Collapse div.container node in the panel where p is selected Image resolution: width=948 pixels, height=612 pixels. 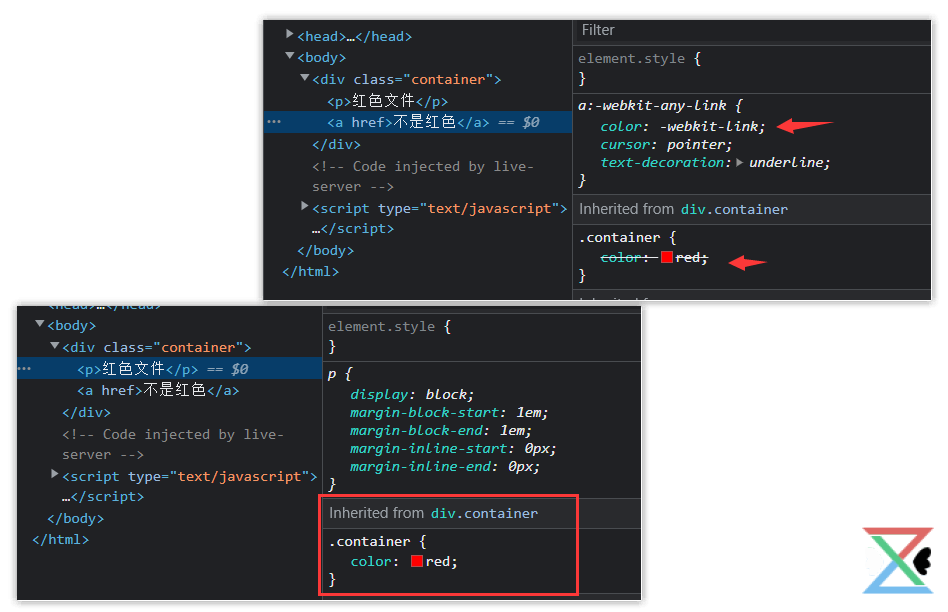pyautogui.click(x=55, y=345)
